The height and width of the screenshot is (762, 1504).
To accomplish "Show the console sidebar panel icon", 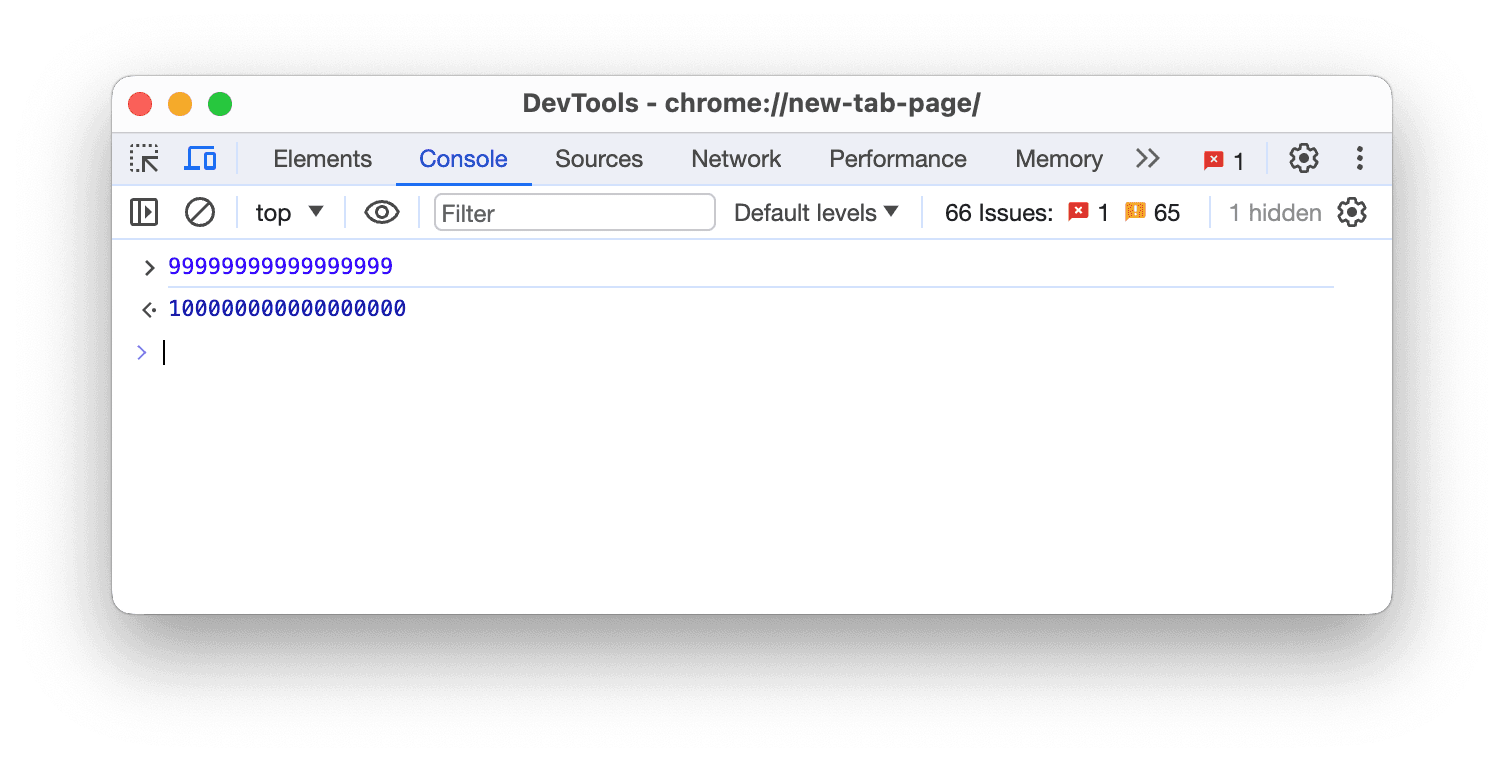I will 144,212.
